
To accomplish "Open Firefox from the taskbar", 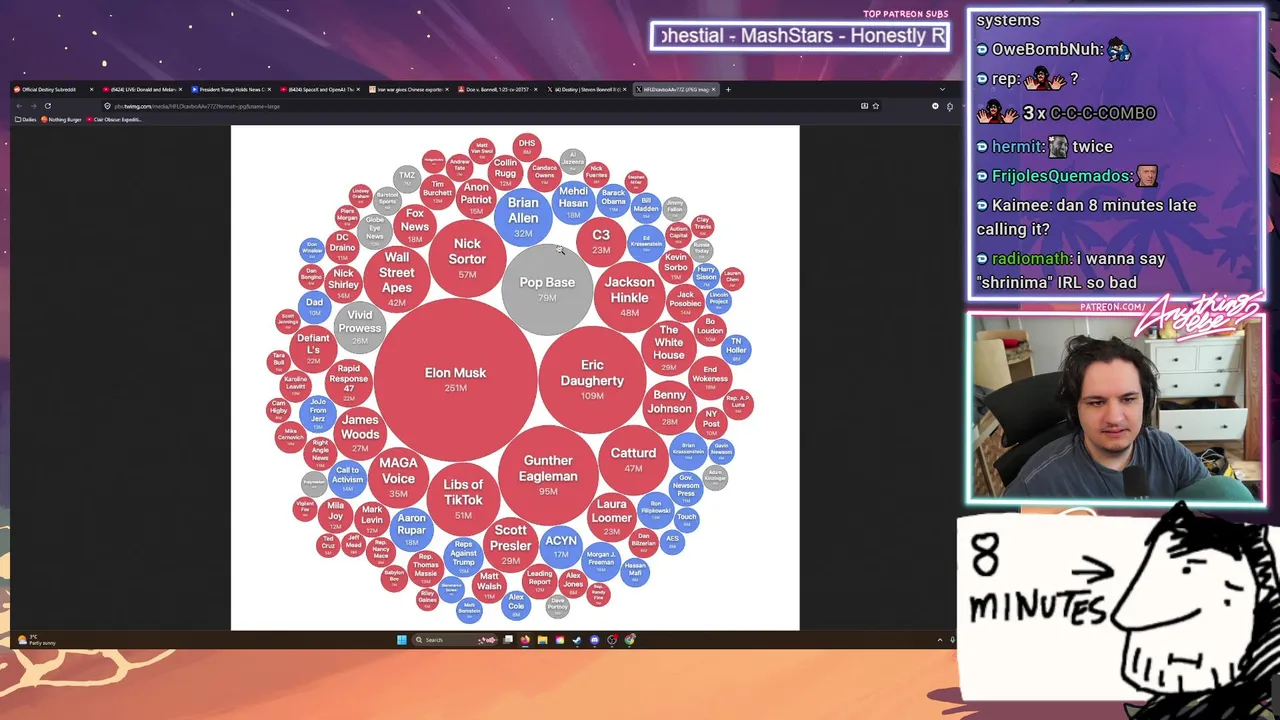I will pyautogui.click(x=525, y=640).
